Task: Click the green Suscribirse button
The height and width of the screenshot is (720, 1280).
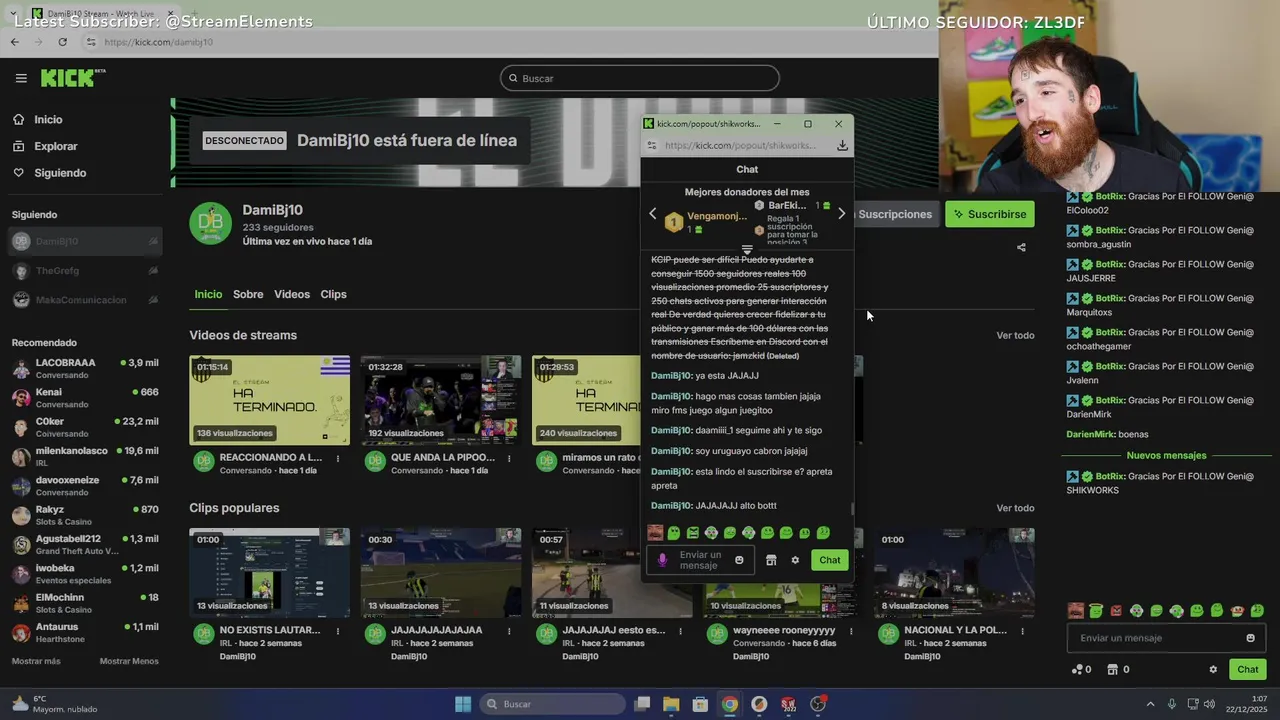Action: (989, 214)
